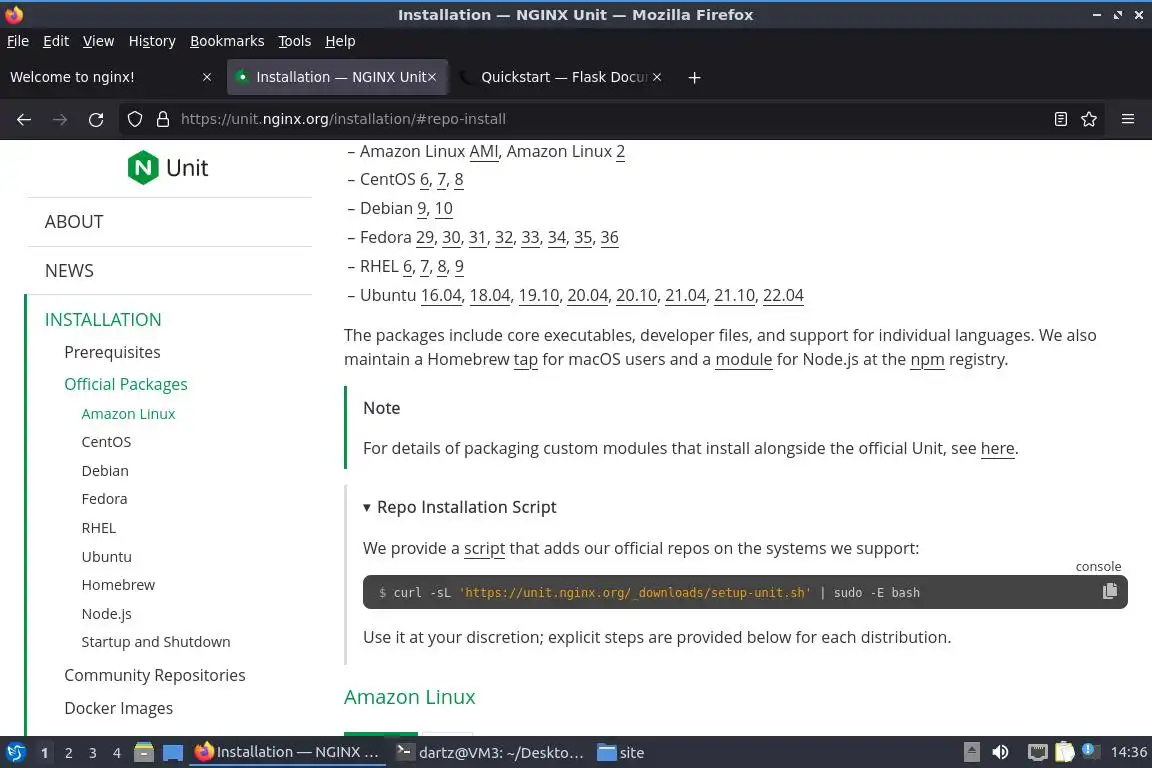The width and height of the screenshot is (1152, 768).
Task: Switch to the Quickstart Flask tab
Action: pos(562,77)
